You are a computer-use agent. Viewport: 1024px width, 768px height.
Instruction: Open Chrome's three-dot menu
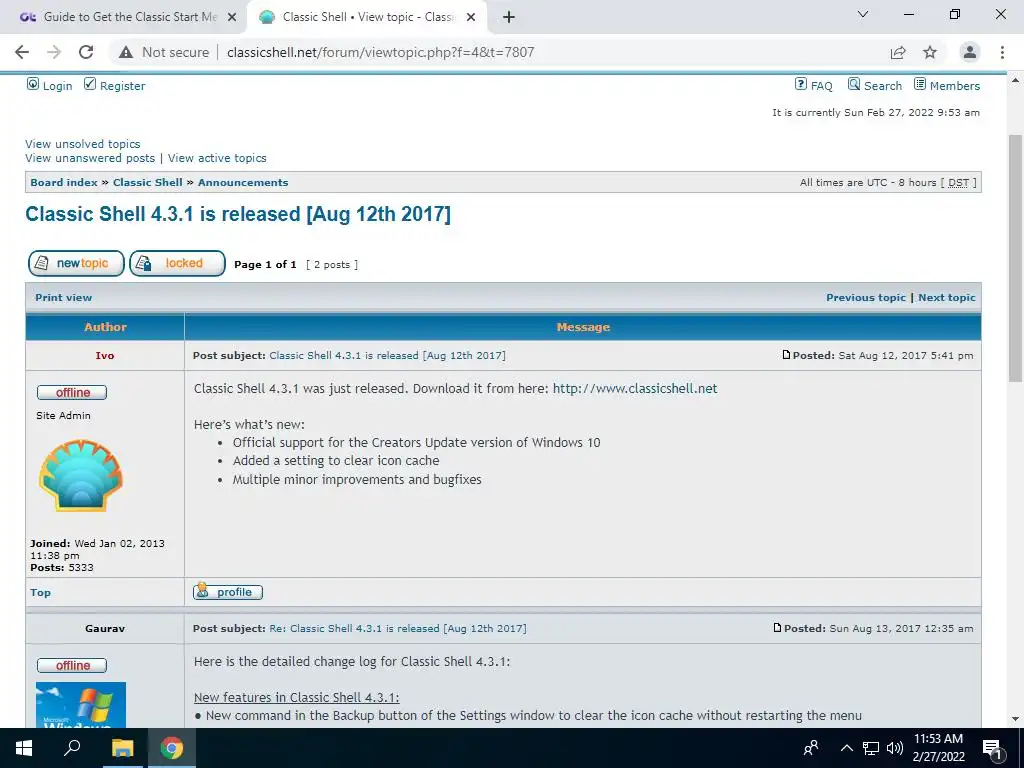(1002, 52)
